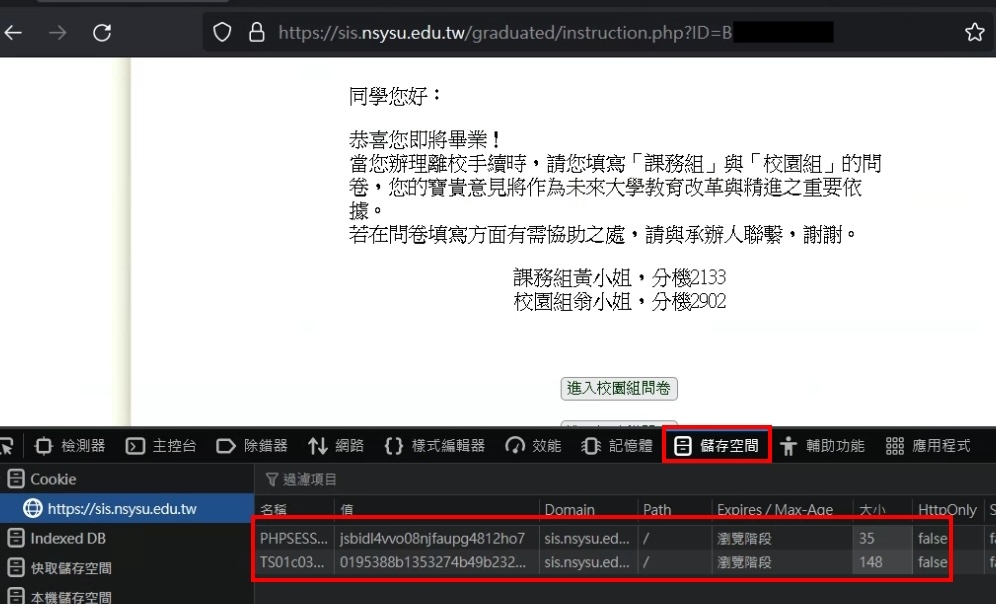Open the tracking protection shield icon

[222, 32]
